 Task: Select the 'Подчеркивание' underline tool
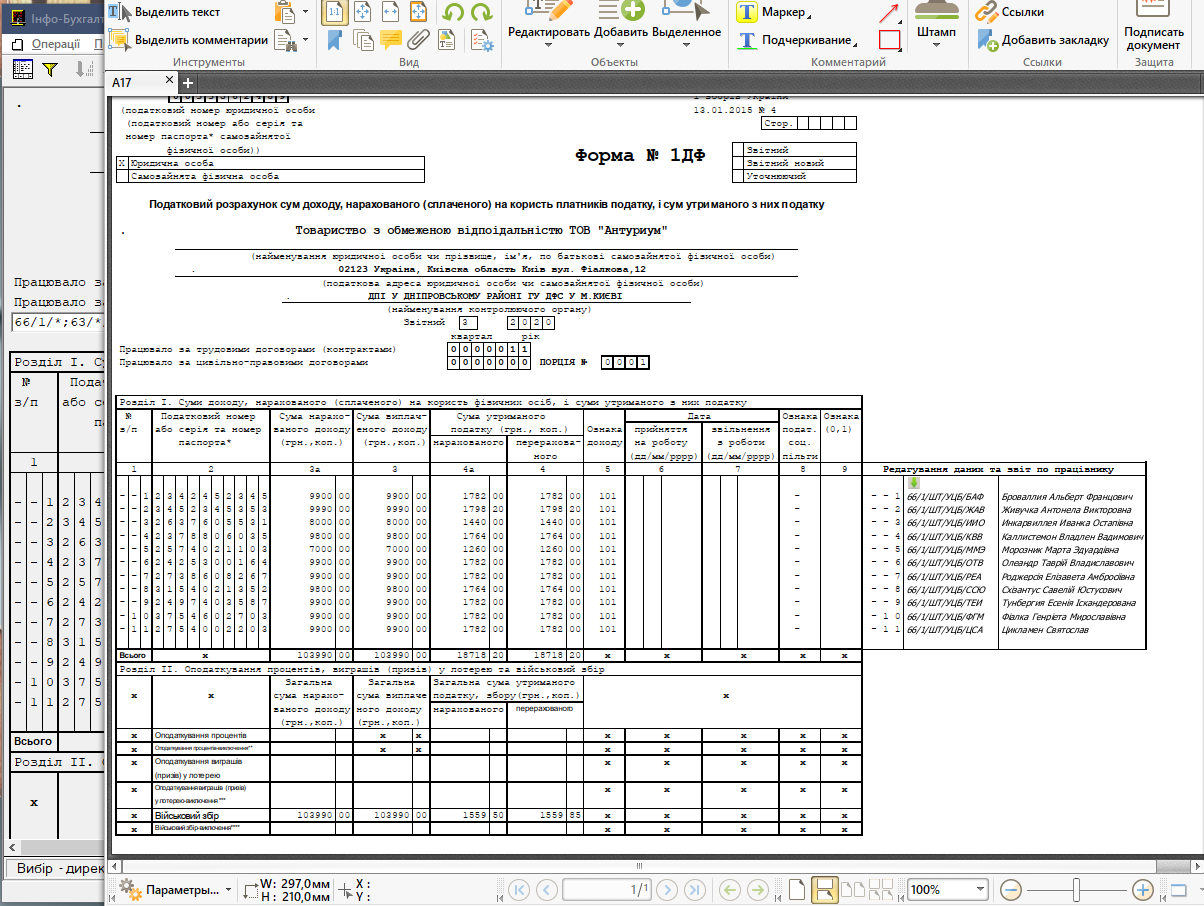(x=798, y=41)
